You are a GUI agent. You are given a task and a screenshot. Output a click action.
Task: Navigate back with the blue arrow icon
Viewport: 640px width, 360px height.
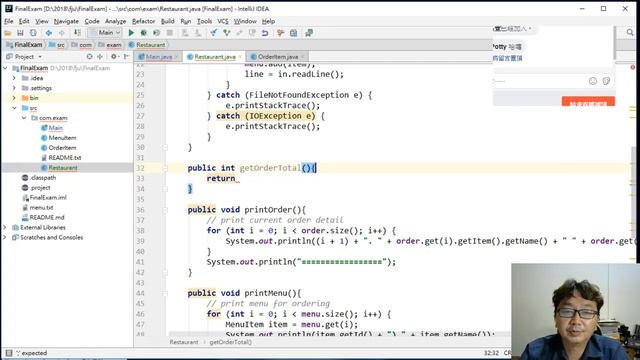coord(49,33)
